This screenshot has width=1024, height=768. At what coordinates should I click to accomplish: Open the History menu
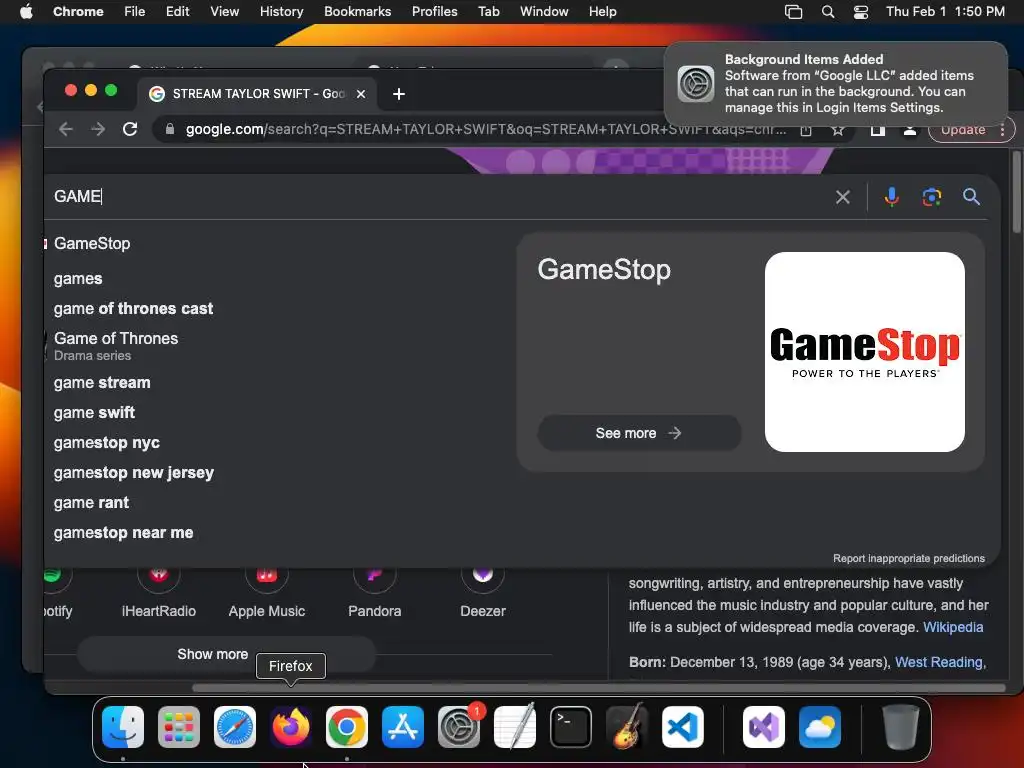[x=281, y=12]
